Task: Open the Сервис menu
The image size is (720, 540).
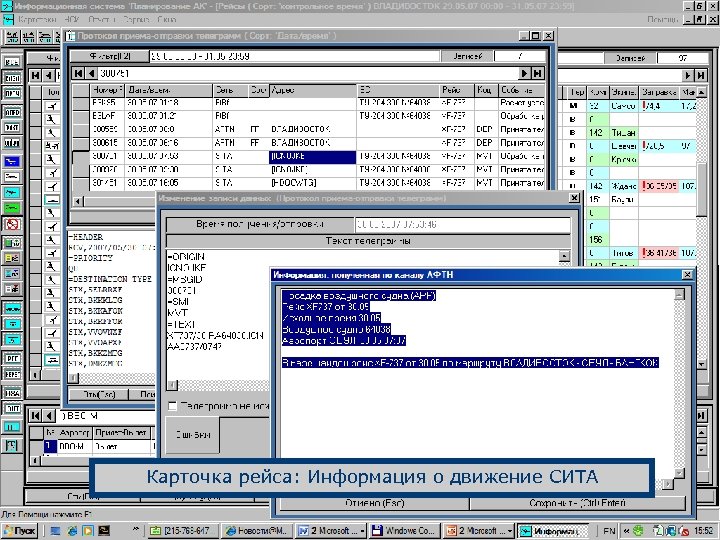Action: coord(136,19)
